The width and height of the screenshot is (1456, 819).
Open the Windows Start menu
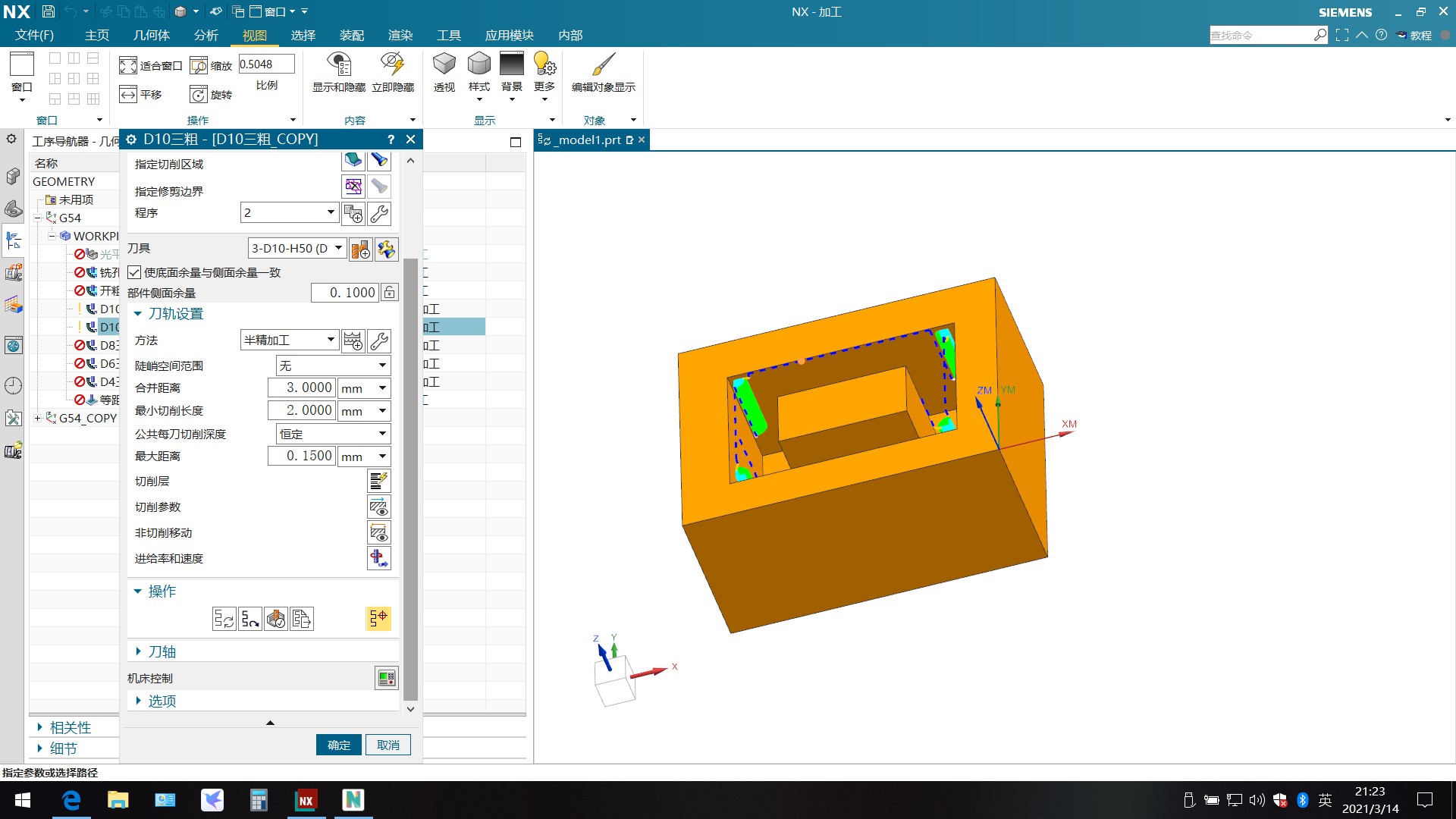(23, 800)
